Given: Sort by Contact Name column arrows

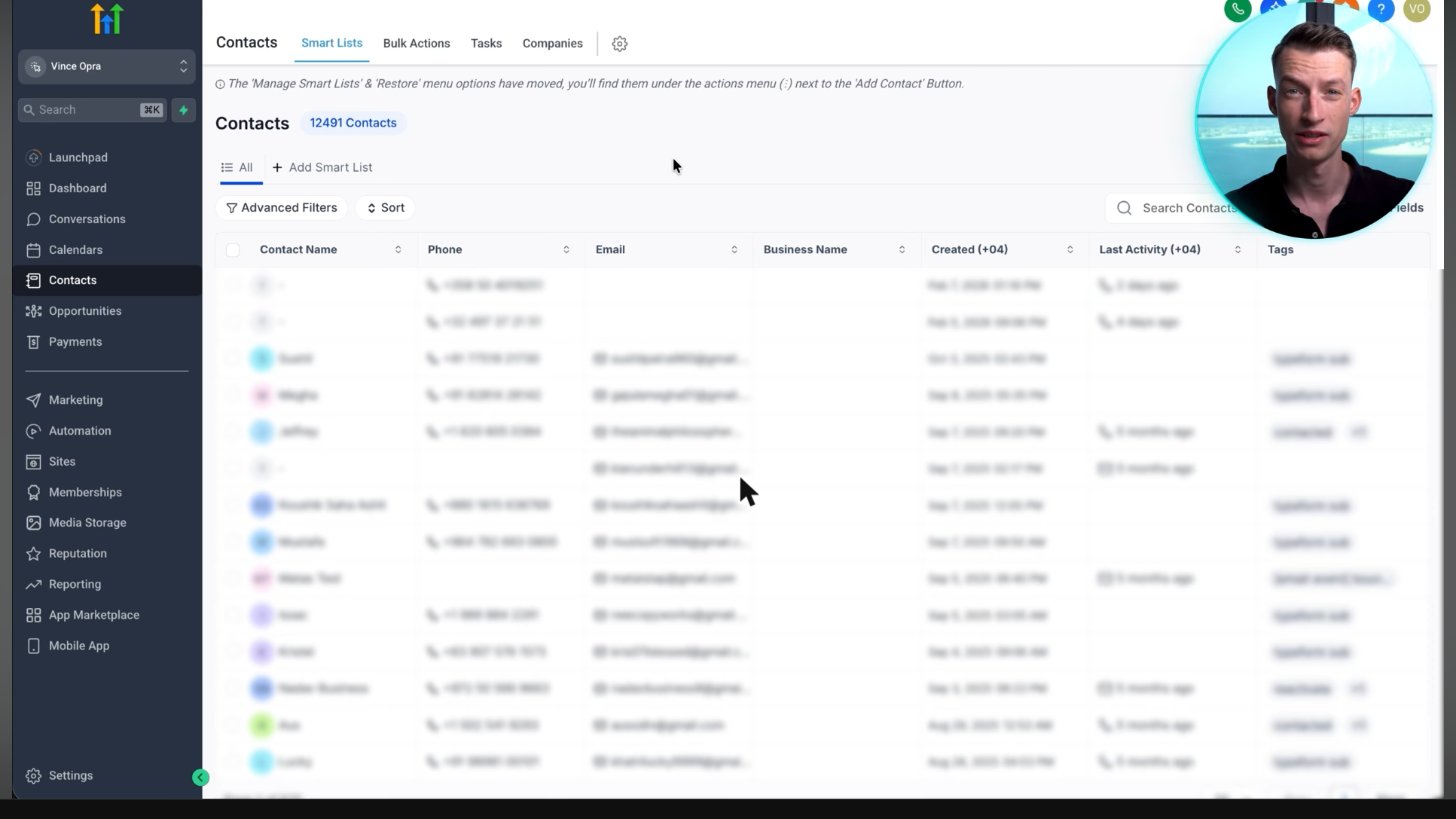Looking at the screenshot, I should point(398,250).
